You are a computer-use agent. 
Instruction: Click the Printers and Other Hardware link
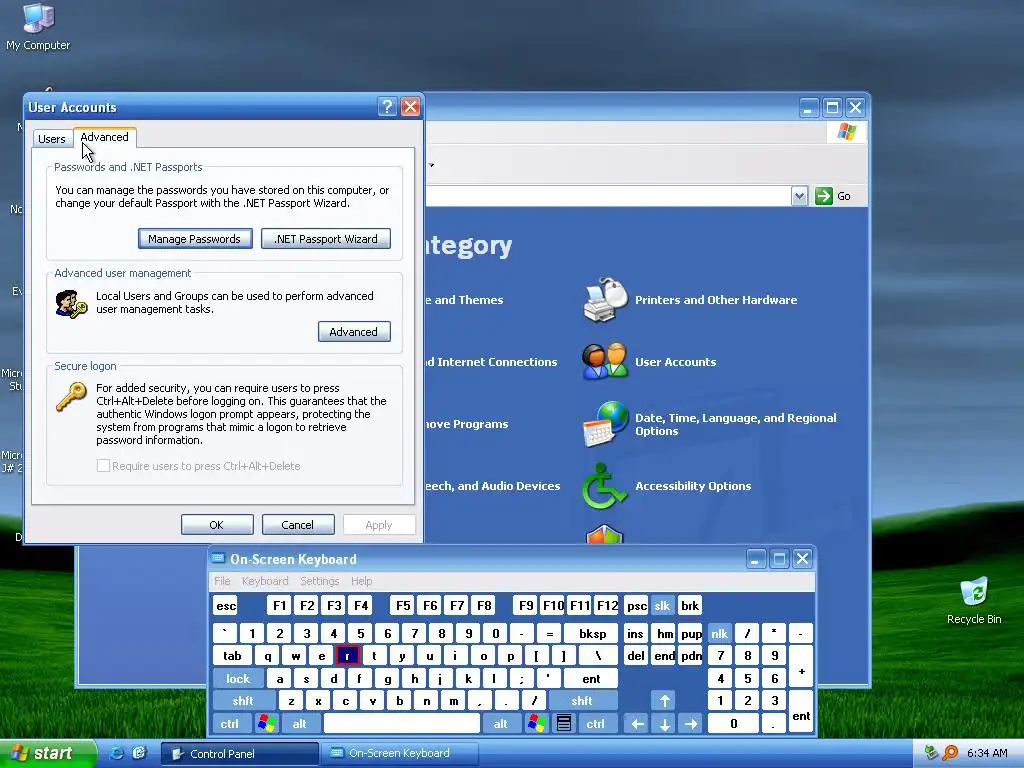click(x=716, y=300)
